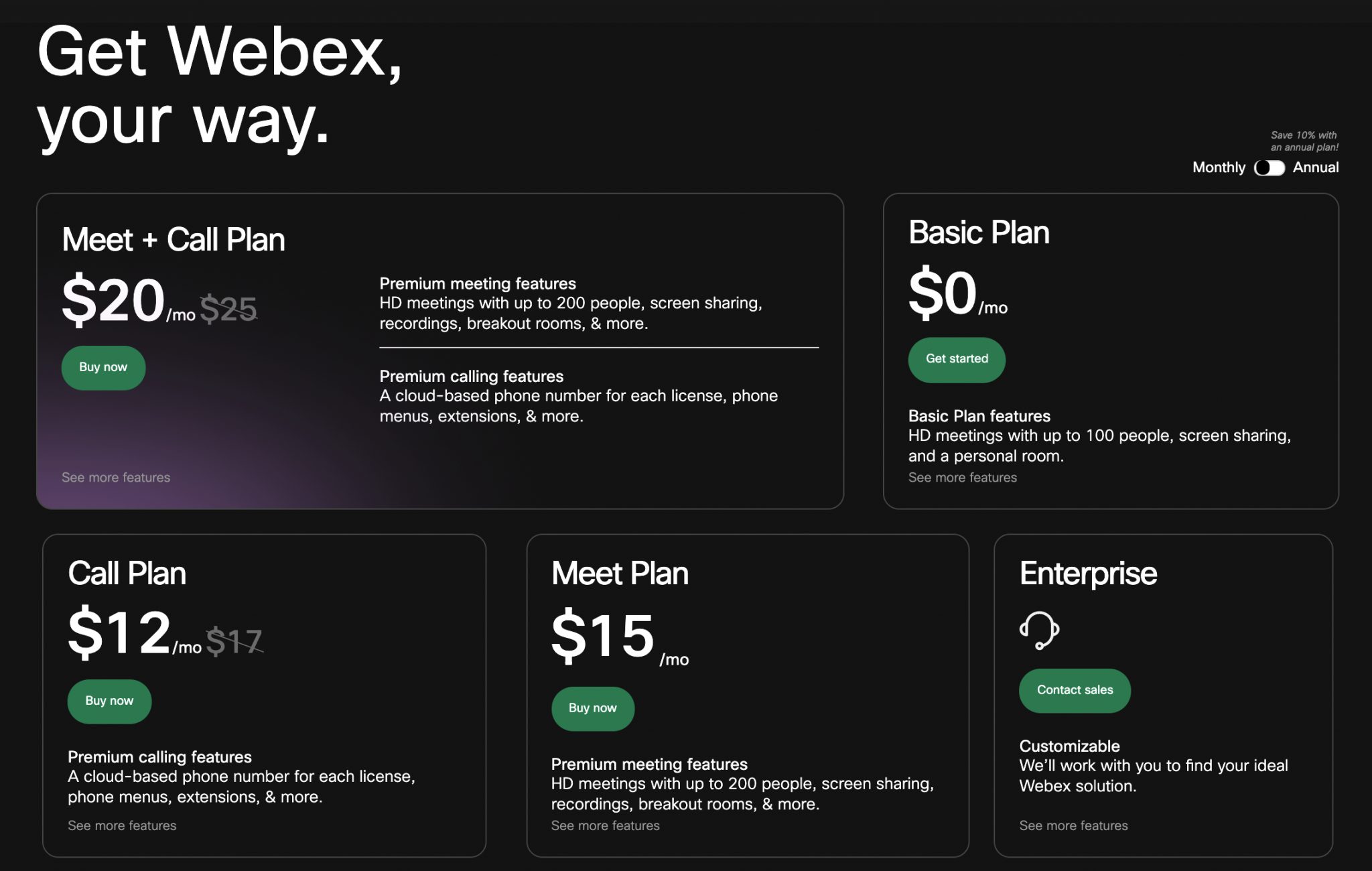Click Get started on Basic Plan
This screenshot has width=1372, height=871.
[x=956, y=360]
